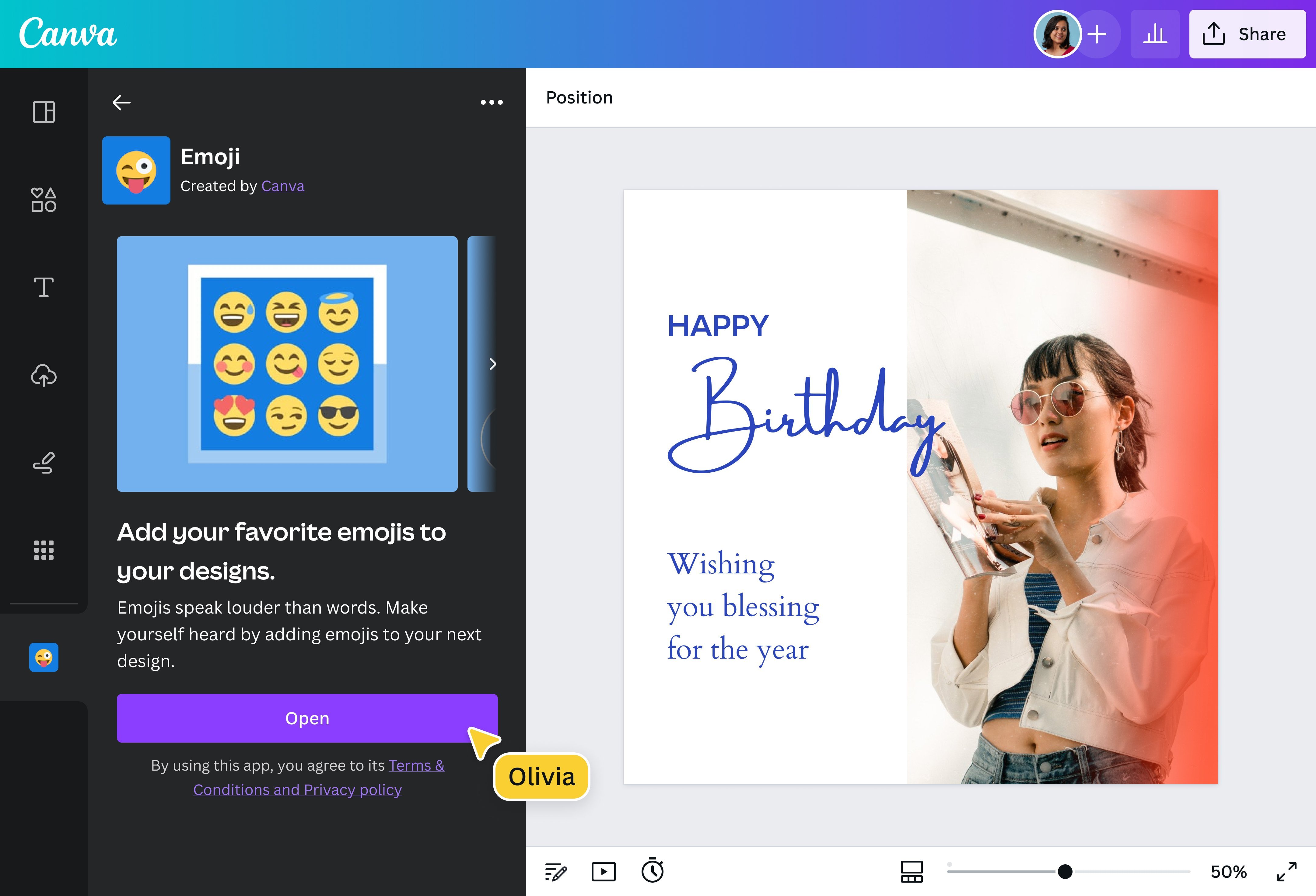Select the Text tool in sidebar
1316x896 pixels.
pyautogui.click(x=44, y=288)
